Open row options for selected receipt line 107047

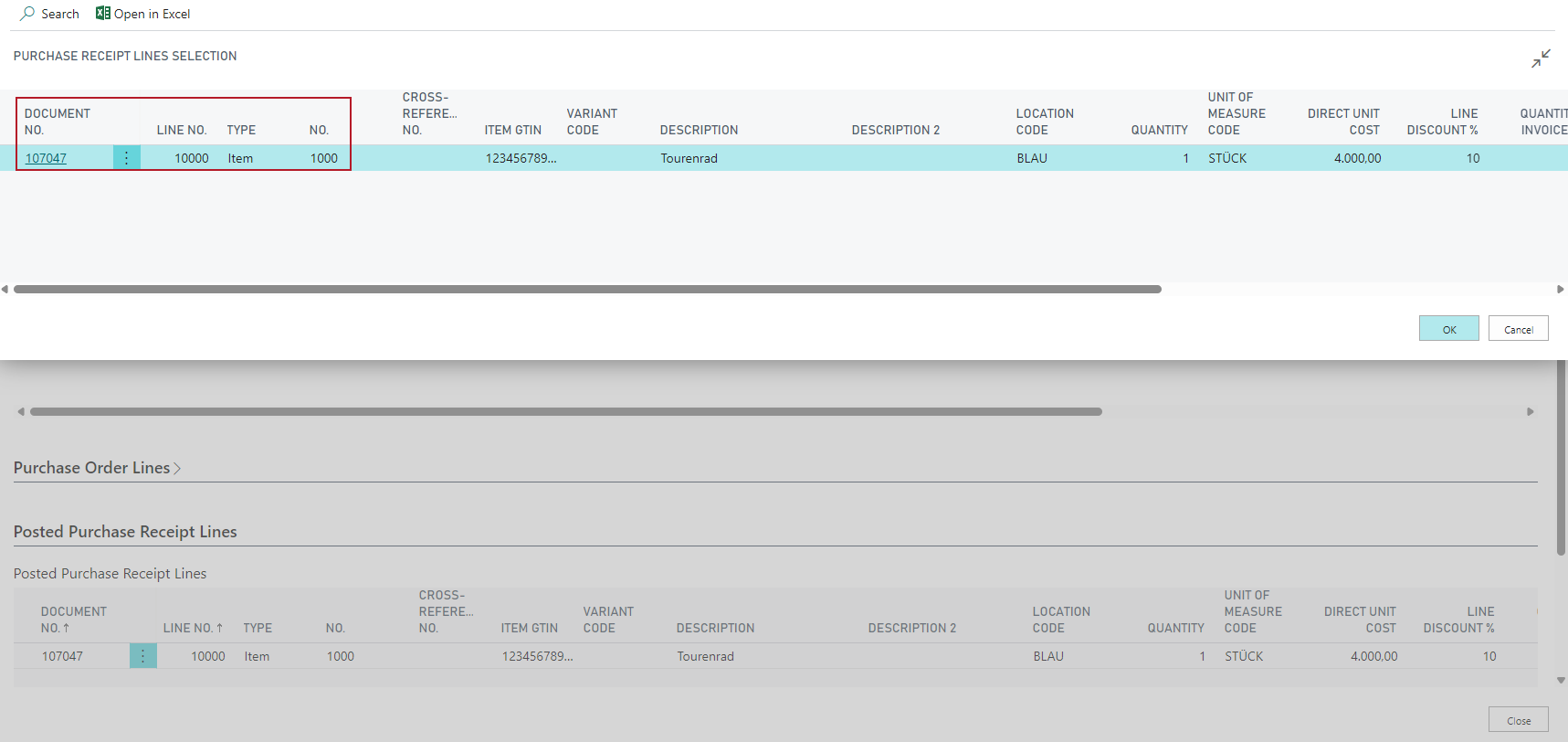[x=126, y=158]
